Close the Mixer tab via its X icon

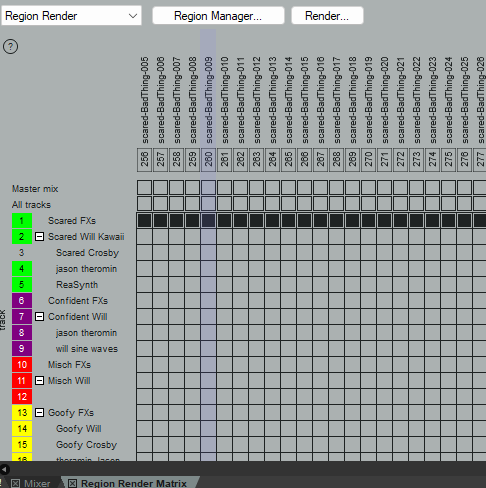pyautogui.click(x=15, y=483)
